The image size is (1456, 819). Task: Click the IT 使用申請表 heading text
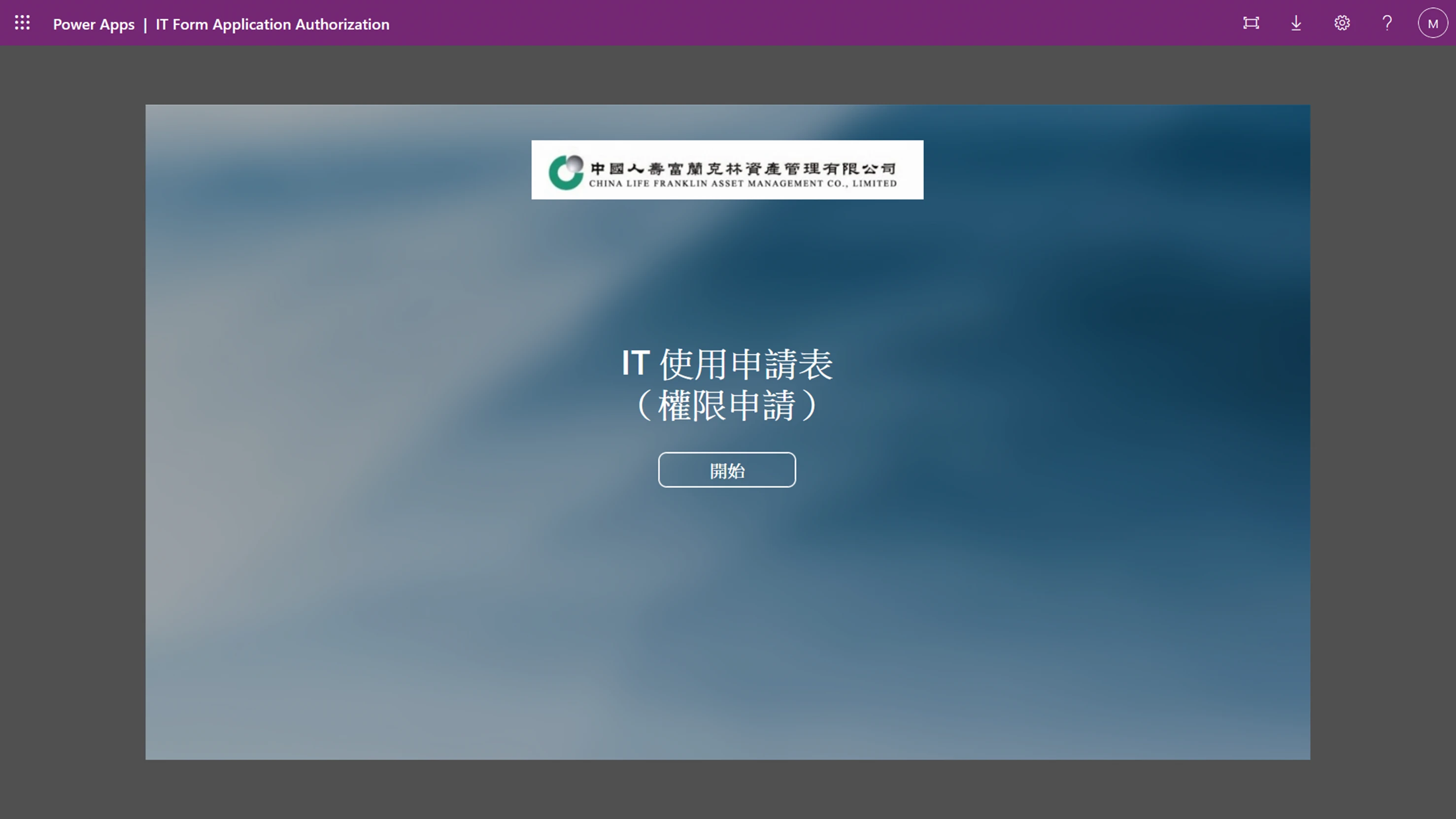coord(727,364)
